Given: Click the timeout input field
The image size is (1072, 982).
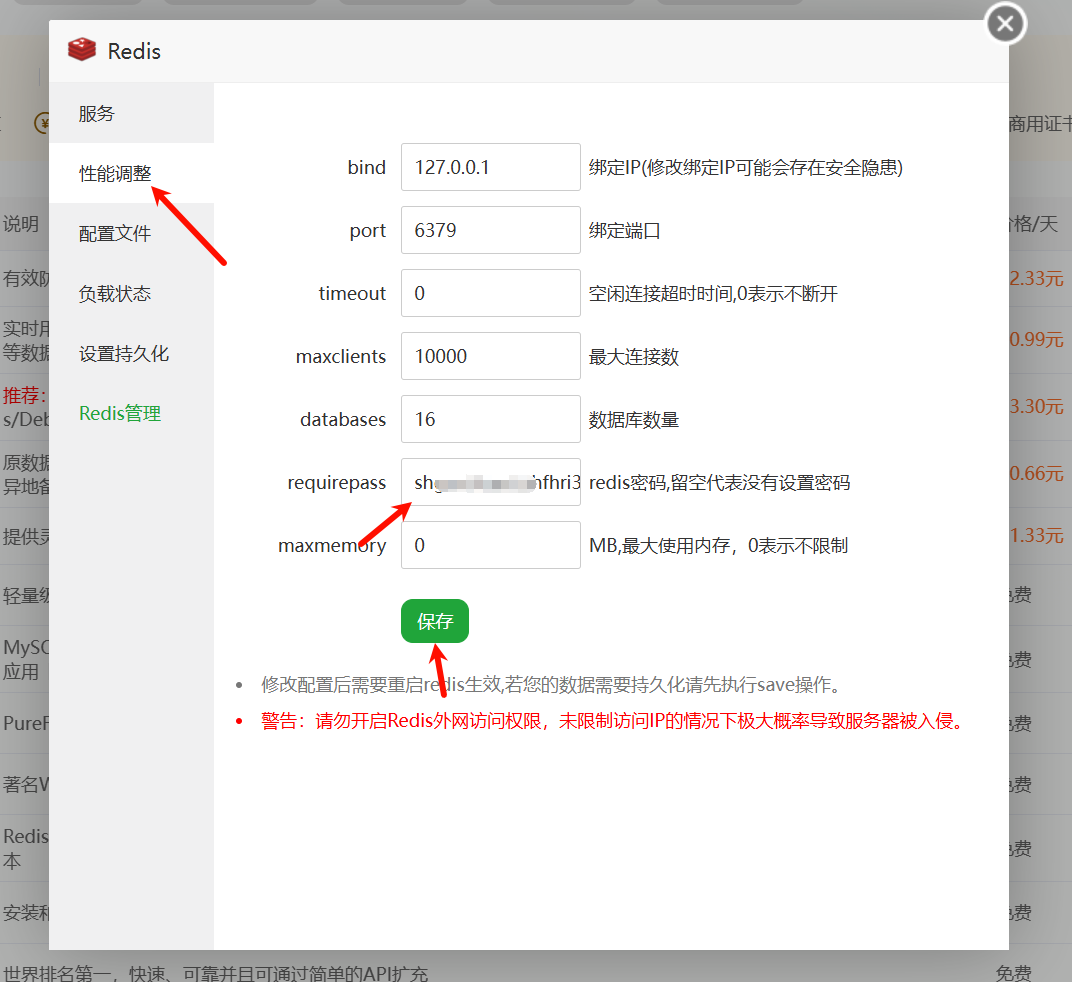Looking at the screenshot, I should (490, 293).
